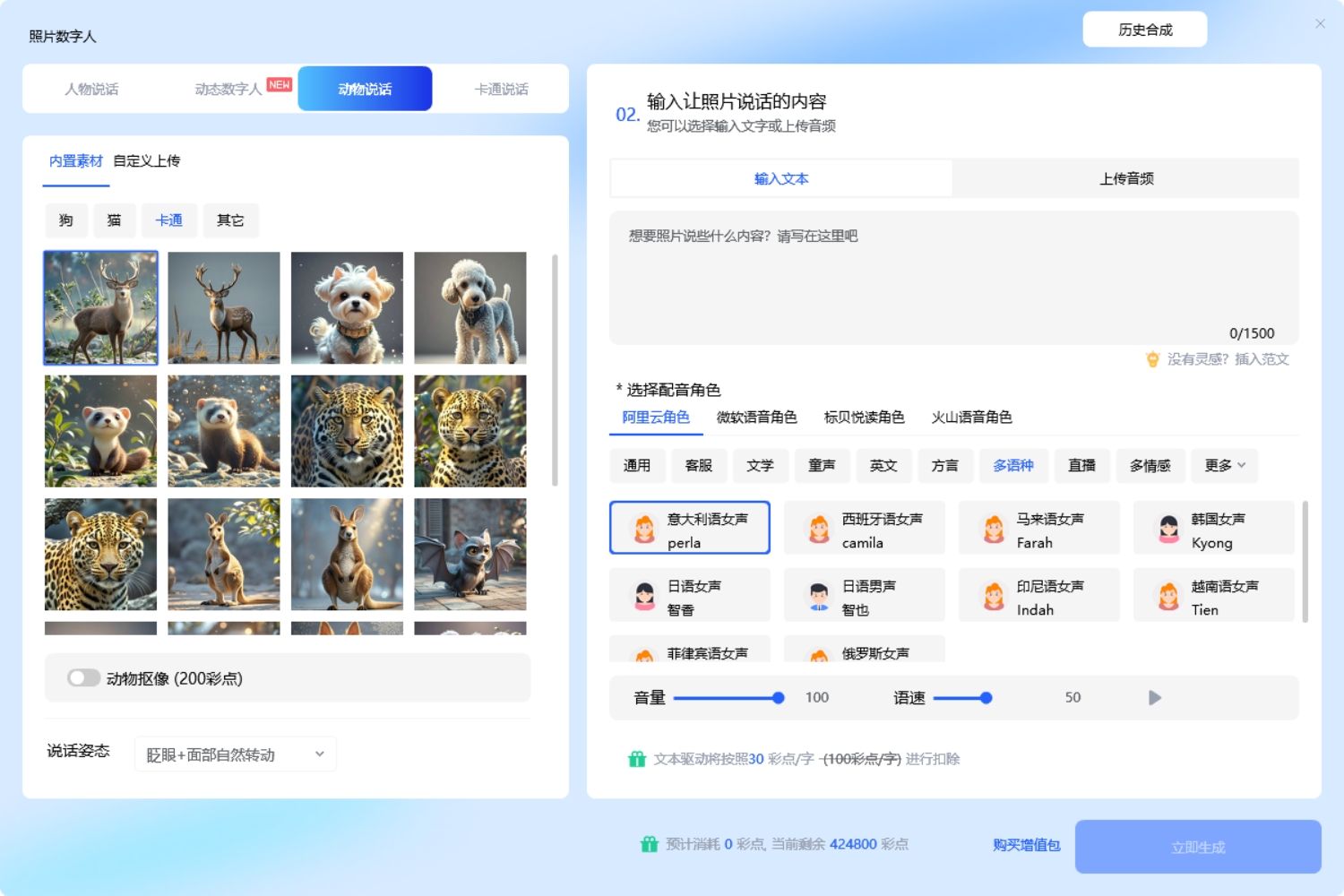Switch to the 上传音频 tab
The height and width of the screenshot is (896, 1344).
(1125, 178)
